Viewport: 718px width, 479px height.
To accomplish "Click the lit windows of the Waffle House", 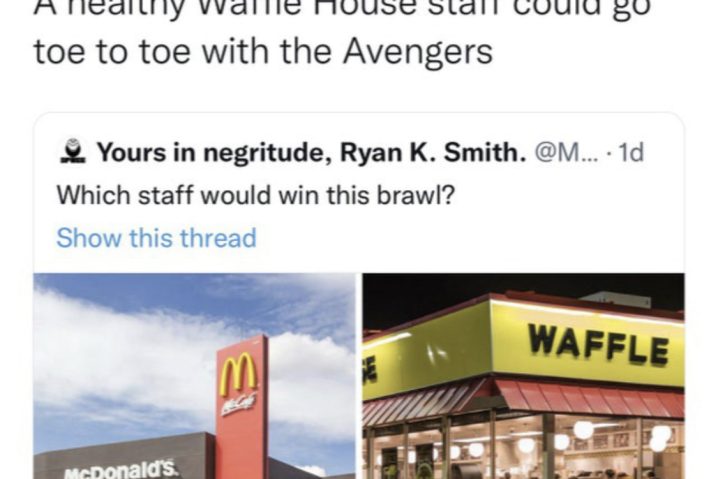I will click(523, 447).
